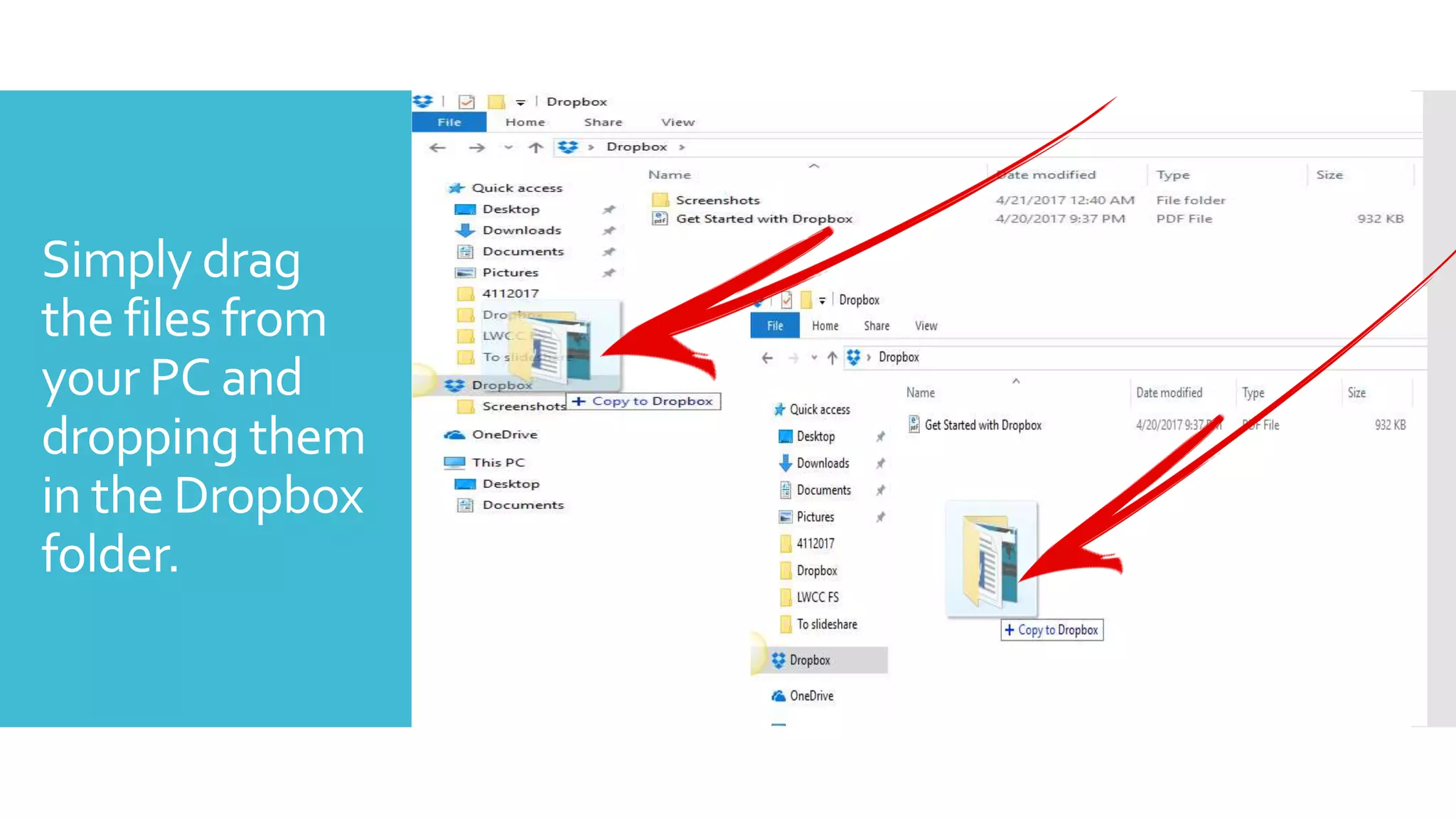Screen dimensions: 1456x819
Task: Open File tab in upper Dropbox window
Action: click(x=449, y=122)
